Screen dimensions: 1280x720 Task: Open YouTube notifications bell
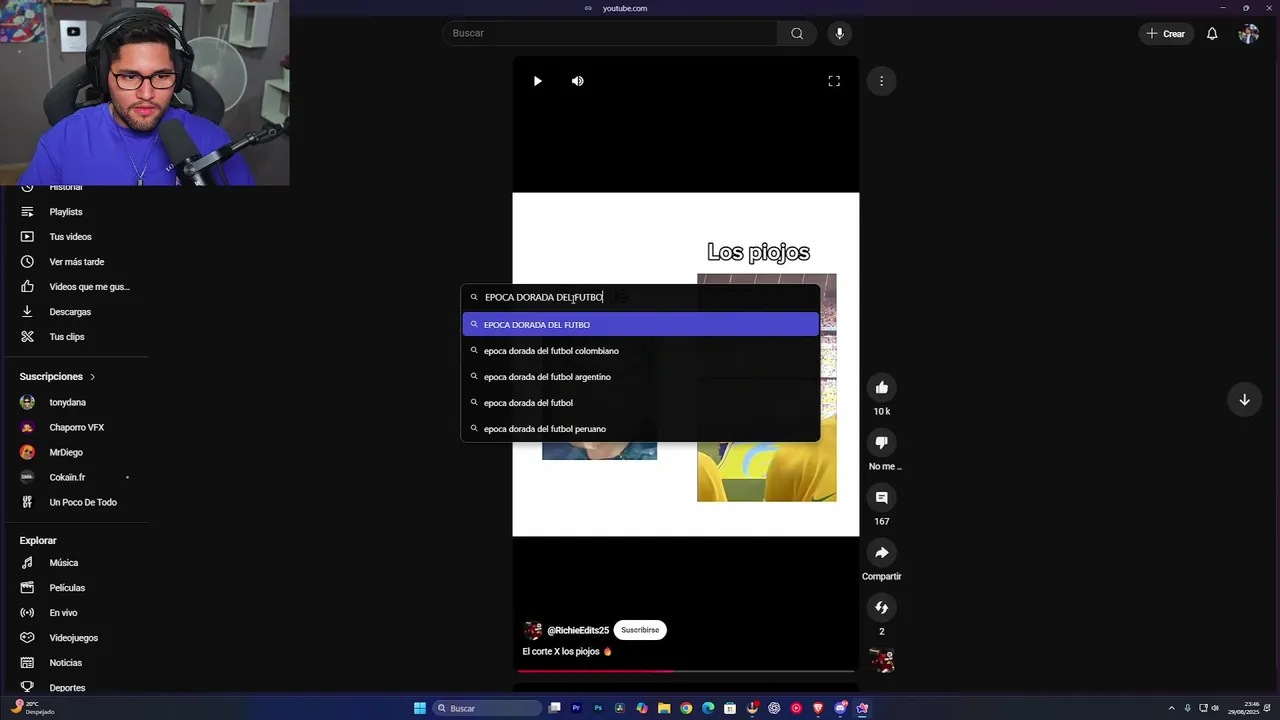1212,34
